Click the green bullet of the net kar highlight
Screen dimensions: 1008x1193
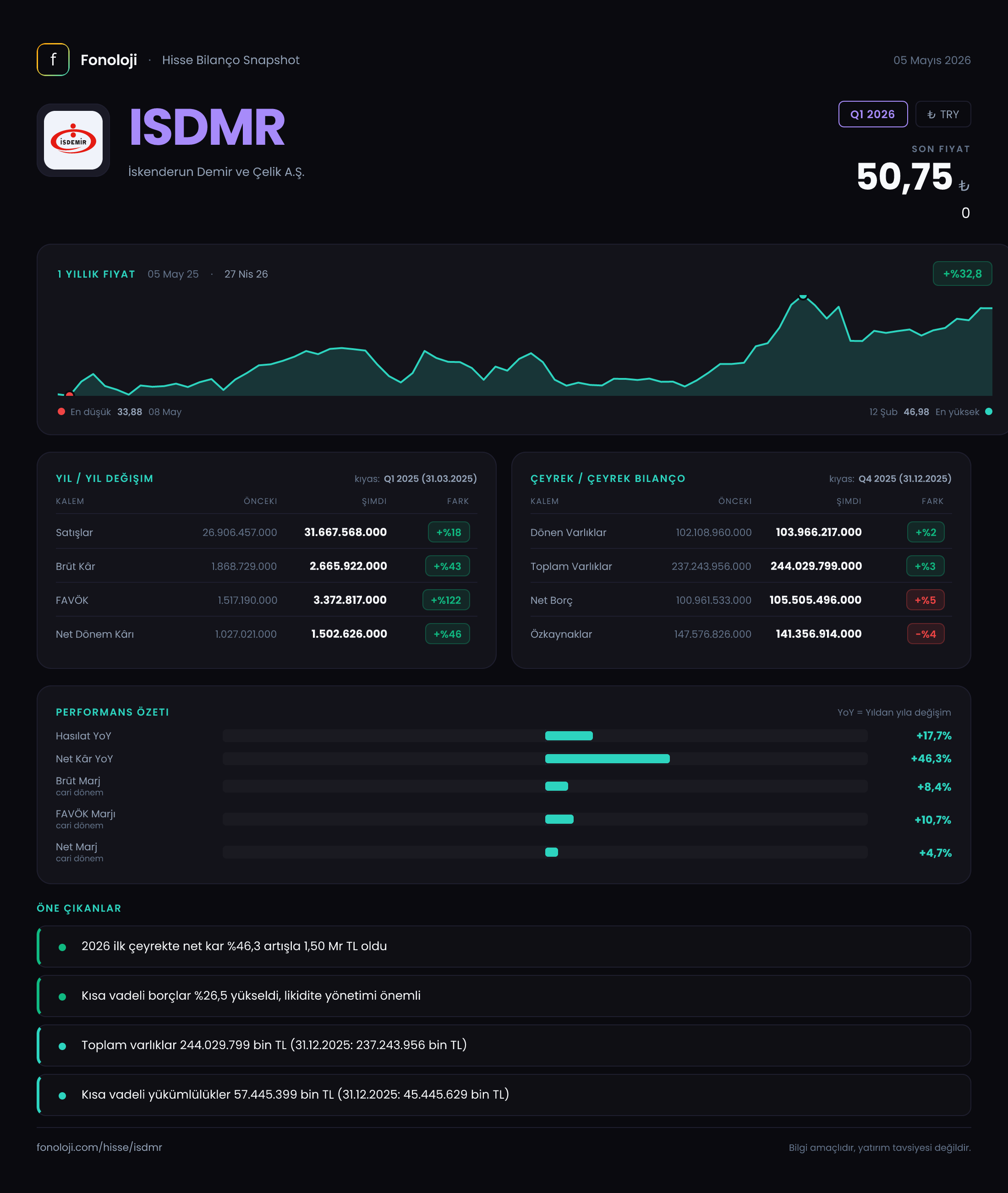[x=62, y=947]
